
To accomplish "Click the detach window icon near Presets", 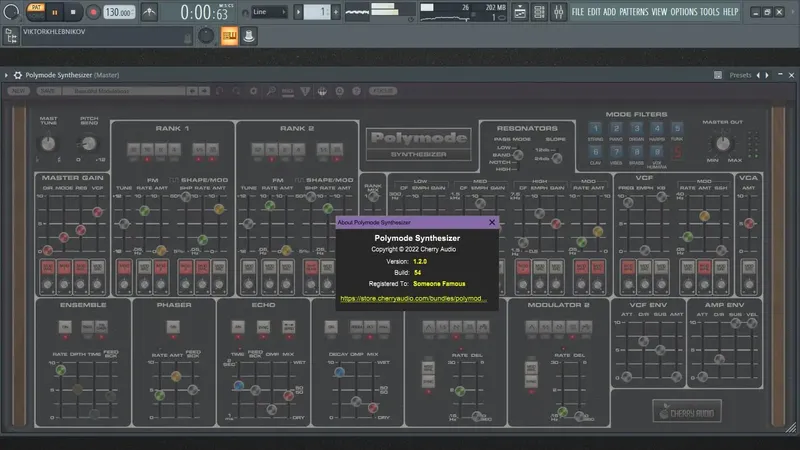I will (x=718, y=75).
